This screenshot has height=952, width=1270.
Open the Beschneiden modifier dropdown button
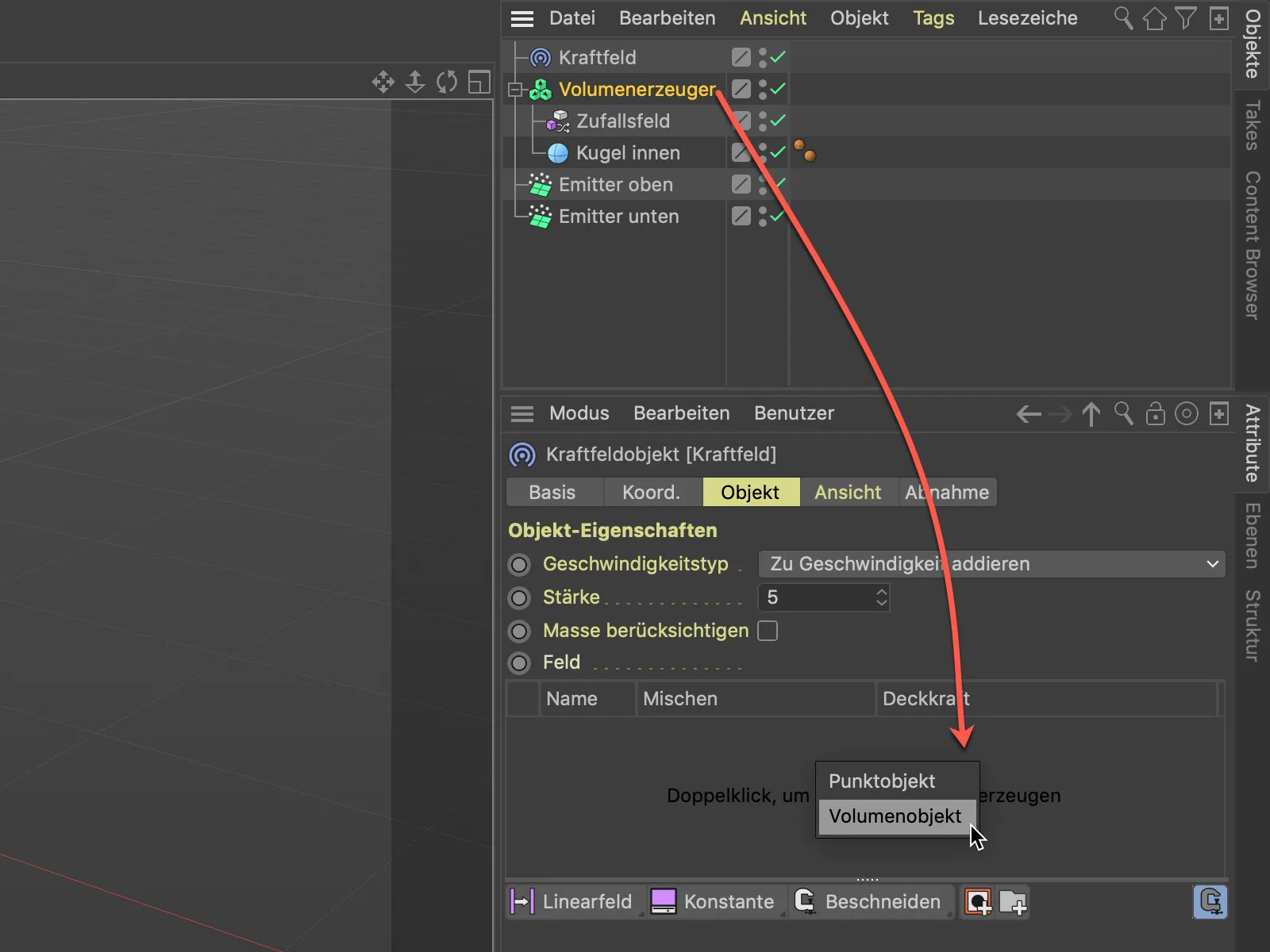872,902
